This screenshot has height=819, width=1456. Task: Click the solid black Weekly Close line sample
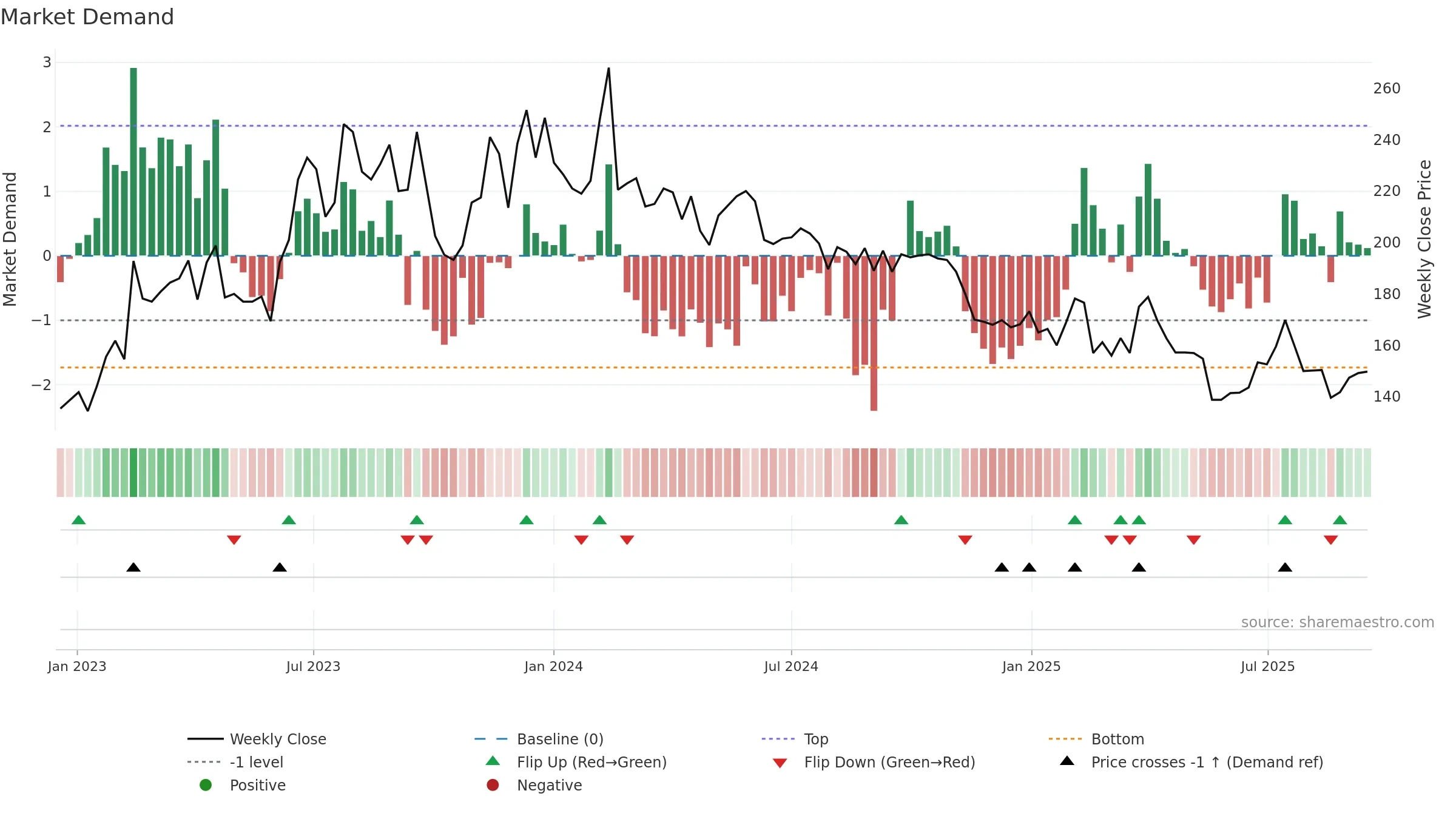(206, 739)
